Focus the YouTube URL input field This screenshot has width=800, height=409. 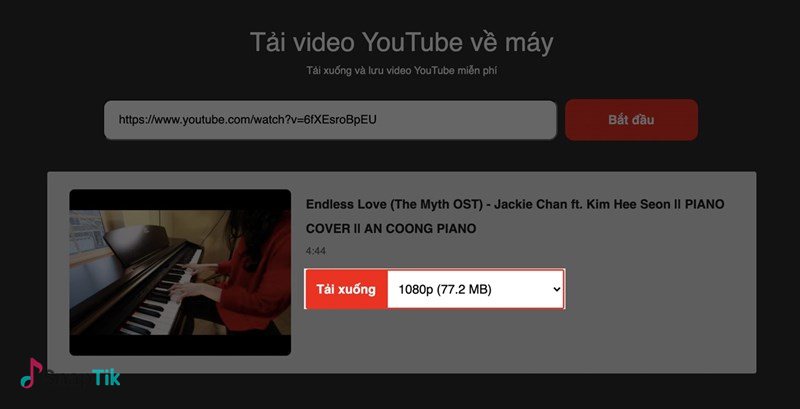pyautogui.click(x=330, y=120)
